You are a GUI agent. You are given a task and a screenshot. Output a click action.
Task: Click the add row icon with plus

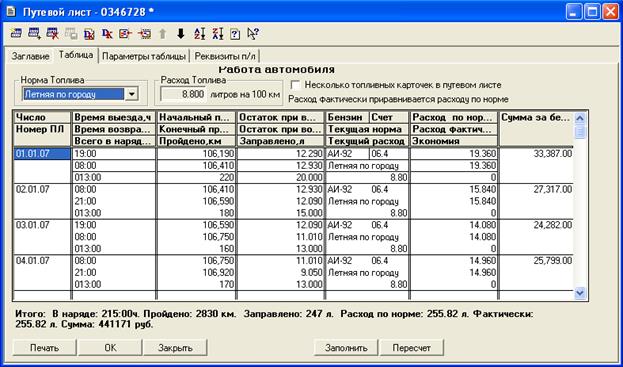(35, 34)
